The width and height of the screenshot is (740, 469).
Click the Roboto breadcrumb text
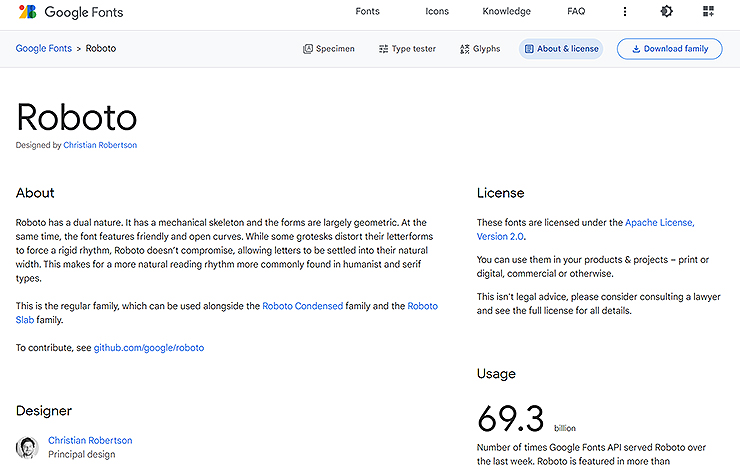[x=101, y=48]
